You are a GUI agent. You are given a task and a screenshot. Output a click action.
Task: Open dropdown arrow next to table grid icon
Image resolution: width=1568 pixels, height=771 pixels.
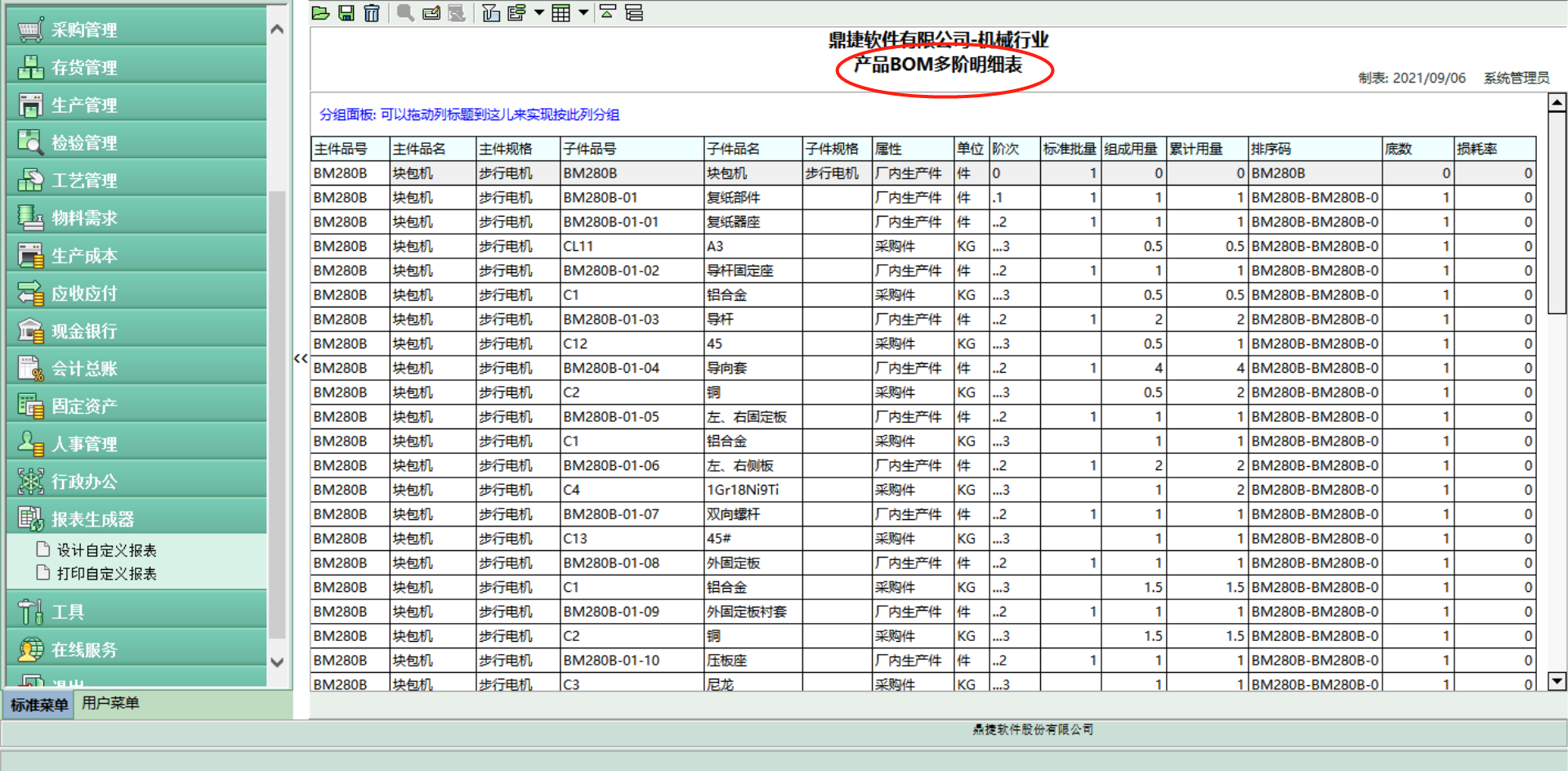click(583, 13)
